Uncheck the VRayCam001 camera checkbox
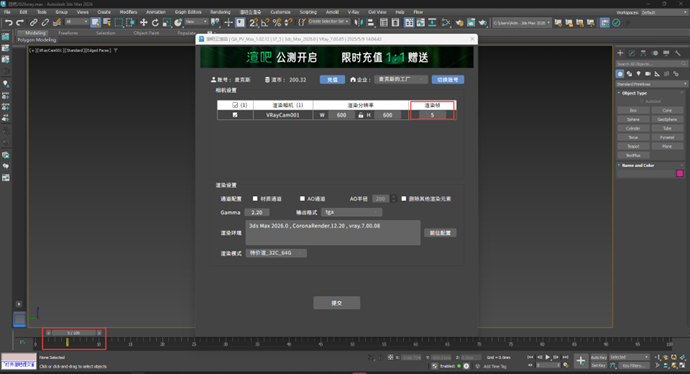Image resolution: width=690 pixels, height=374 pixels. 235,115
